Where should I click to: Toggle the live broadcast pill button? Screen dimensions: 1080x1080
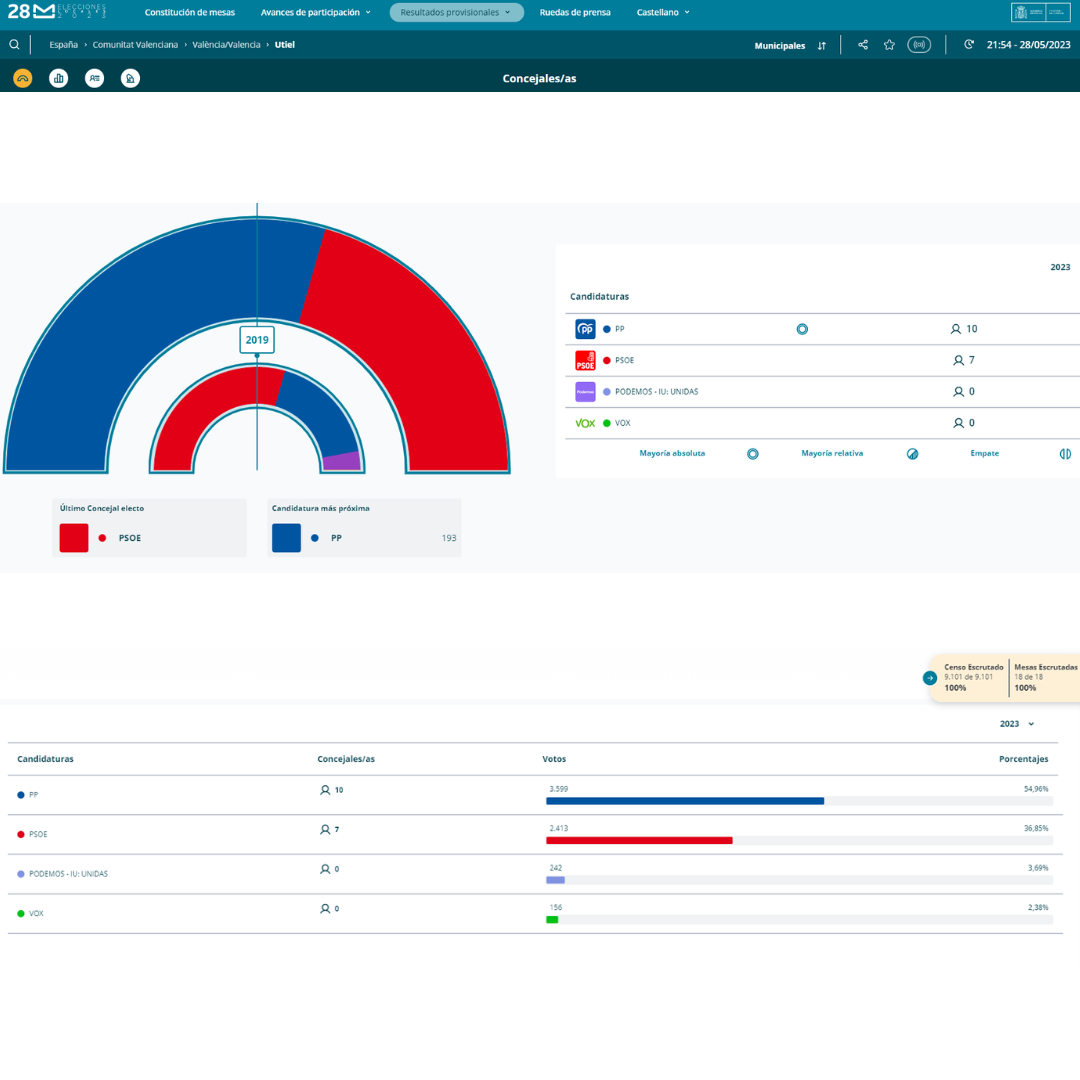(919, 45)
